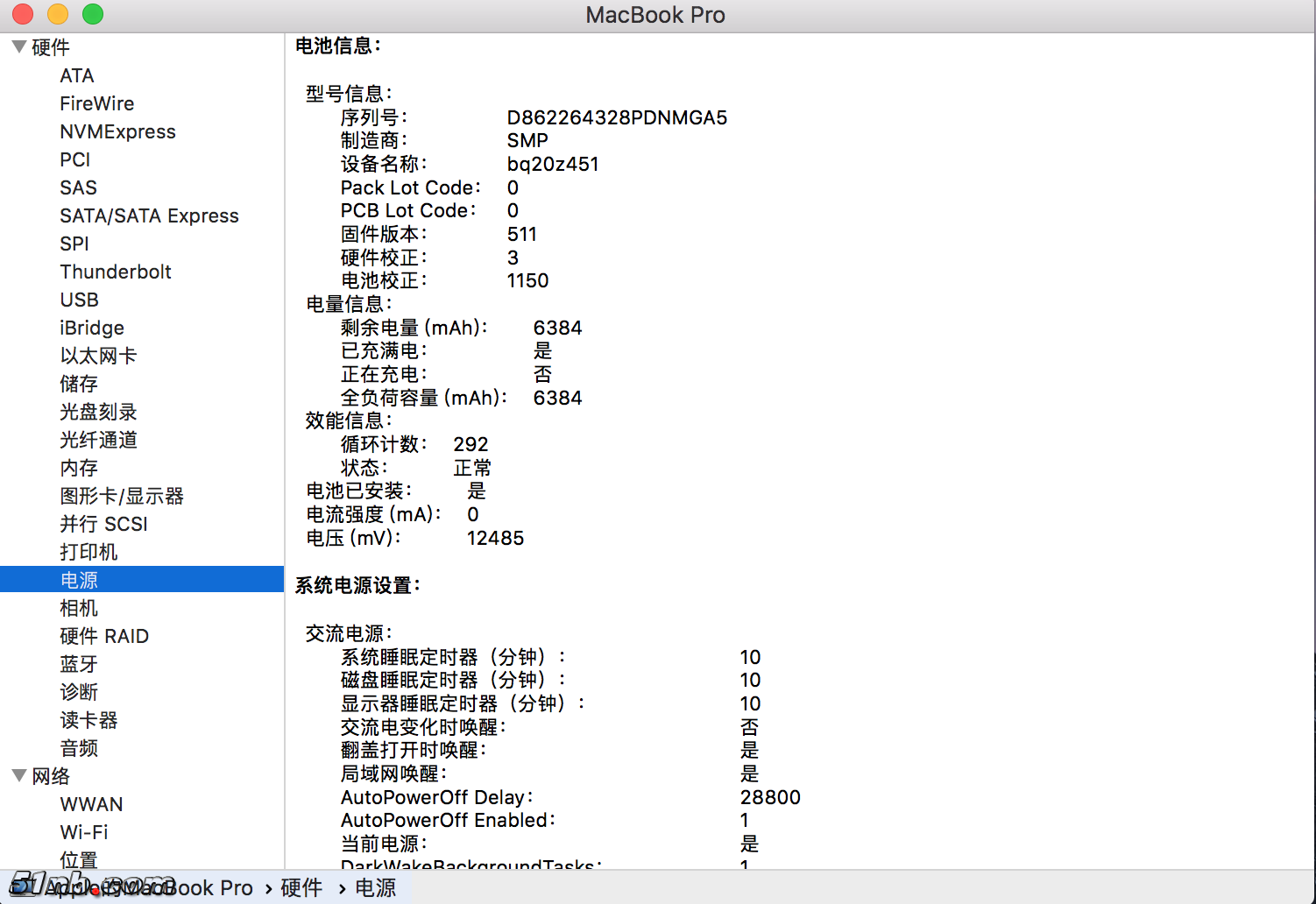The image size is (1316, 904).
Task: Select USB in the hardware sidebar
Action: click(x=79, y=300)
